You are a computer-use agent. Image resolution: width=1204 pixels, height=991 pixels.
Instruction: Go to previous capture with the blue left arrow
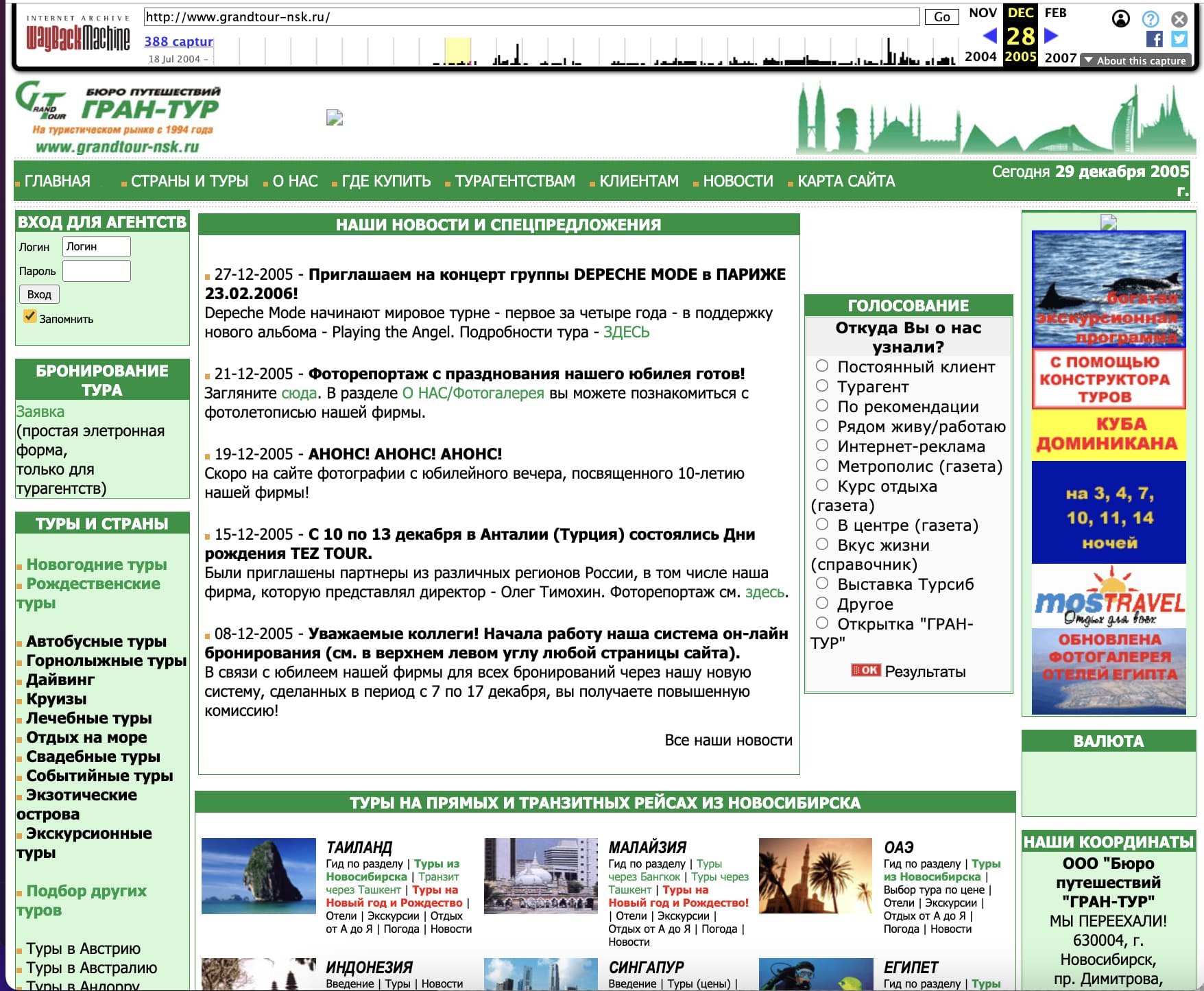click(989, 35)
